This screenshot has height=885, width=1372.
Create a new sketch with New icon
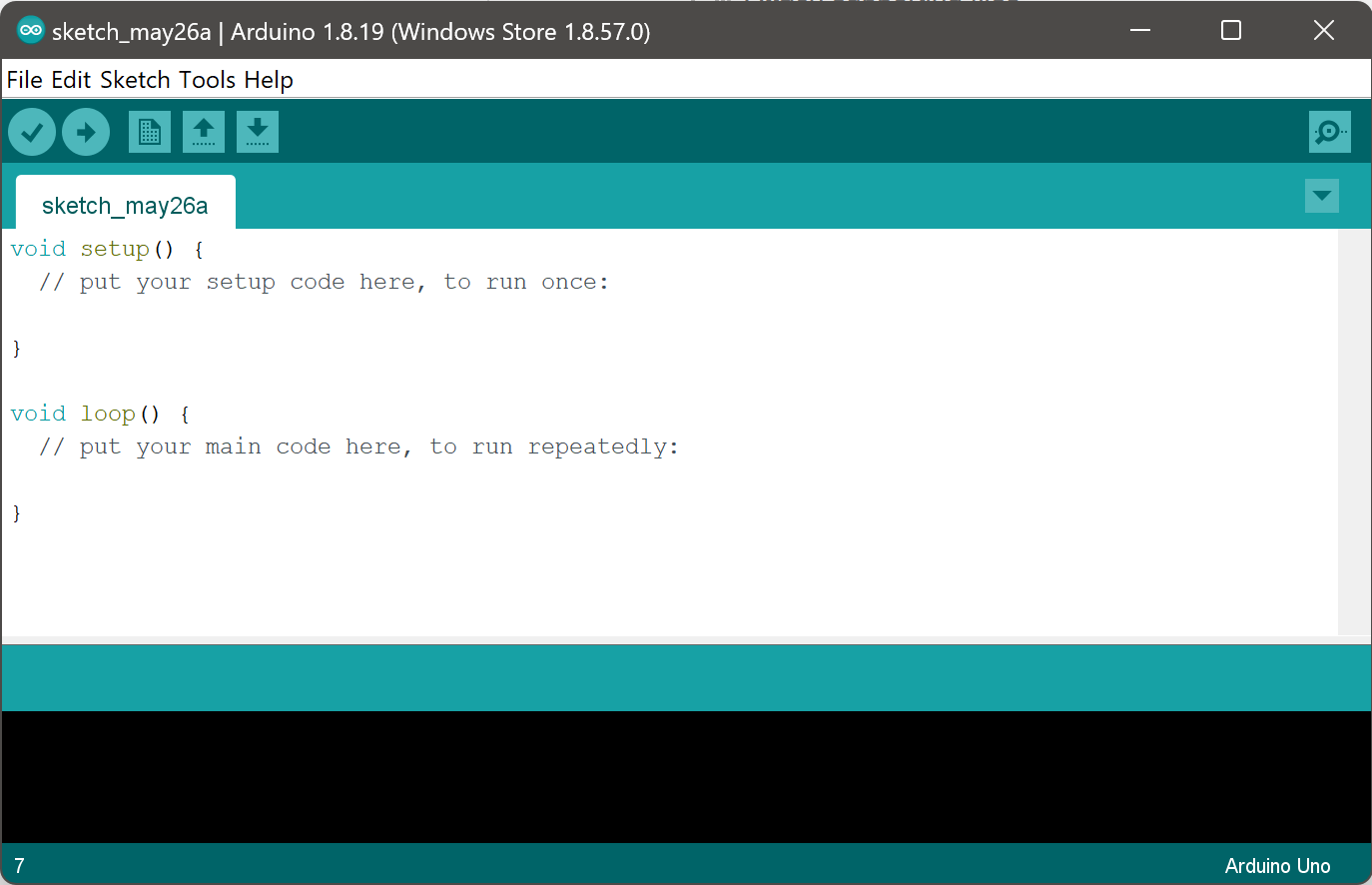click(150, 132)
